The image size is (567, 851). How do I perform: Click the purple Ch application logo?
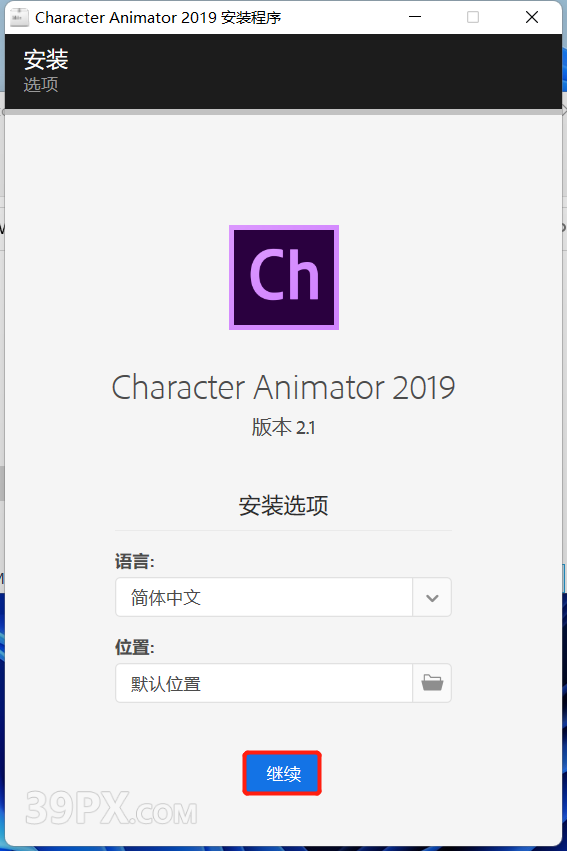[284, 277]
